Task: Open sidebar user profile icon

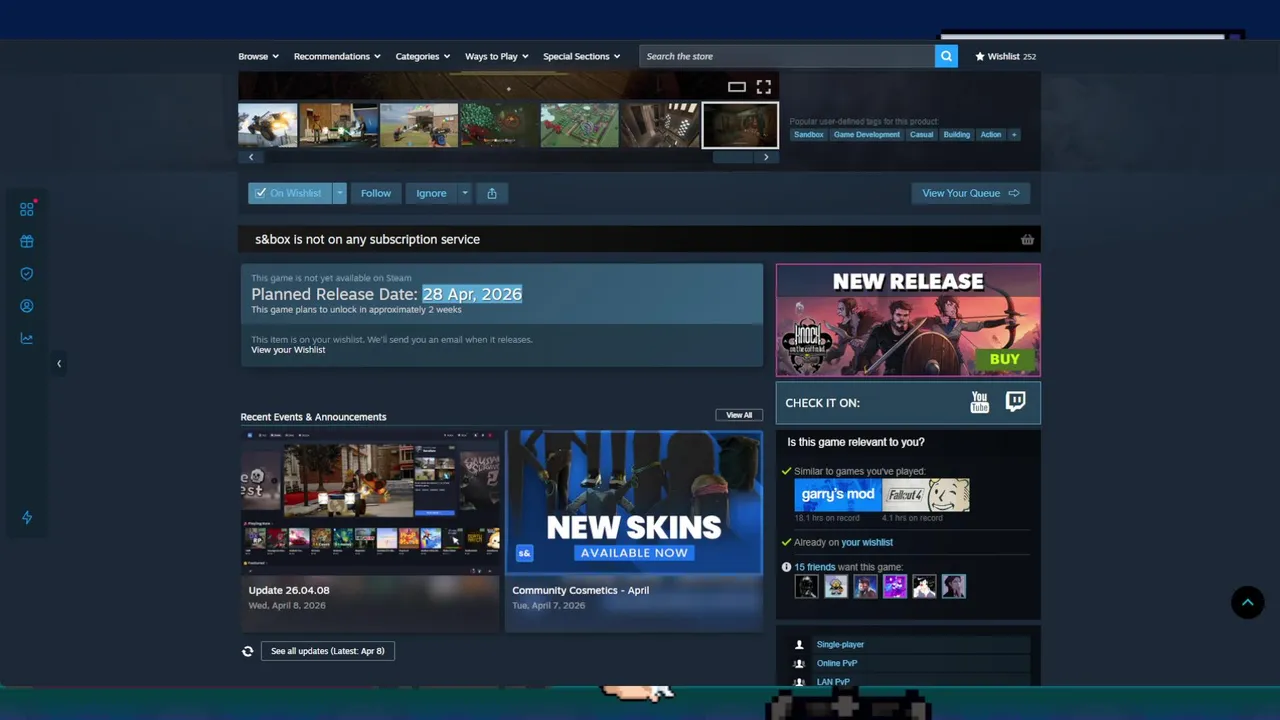Action: pos(27,306)
